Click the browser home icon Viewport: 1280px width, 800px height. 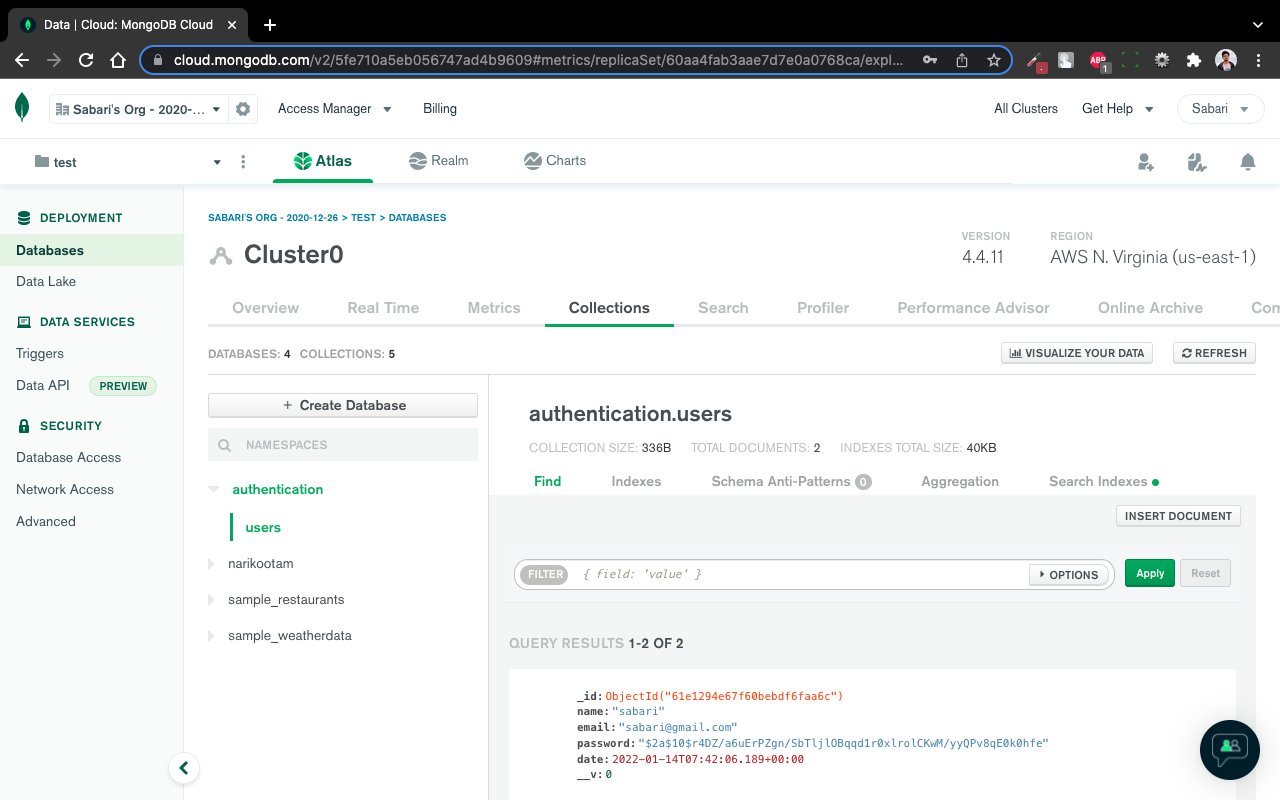[118, 60]
